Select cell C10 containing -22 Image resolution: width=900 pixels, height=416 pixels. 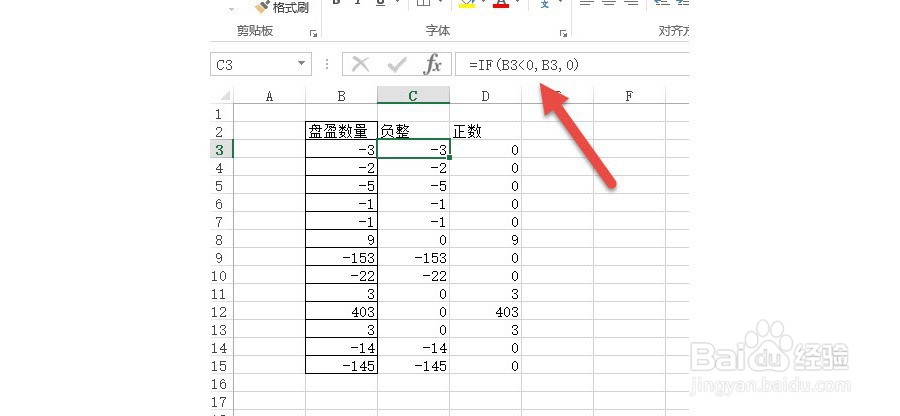coord(413,276)
